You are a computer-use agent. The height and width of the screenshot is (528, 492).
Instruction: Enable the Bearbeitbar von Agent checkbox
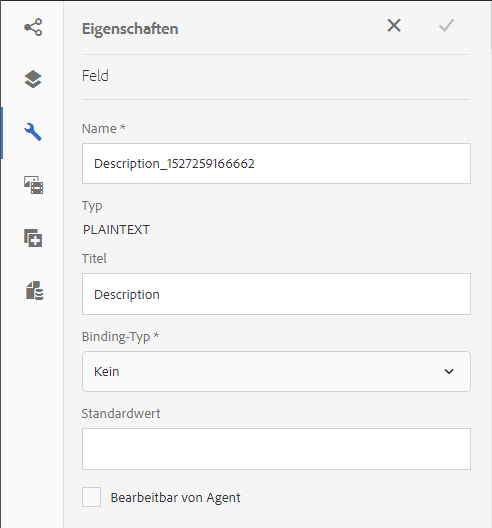(92, 497)
